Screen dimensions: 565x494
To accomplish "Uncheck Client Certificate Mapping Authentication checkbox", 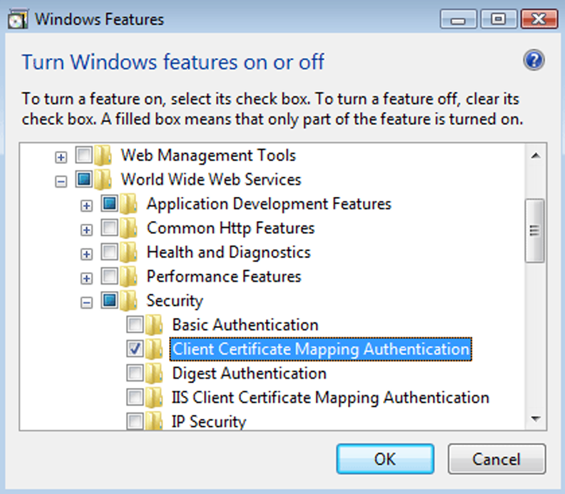I will (135, 349).
